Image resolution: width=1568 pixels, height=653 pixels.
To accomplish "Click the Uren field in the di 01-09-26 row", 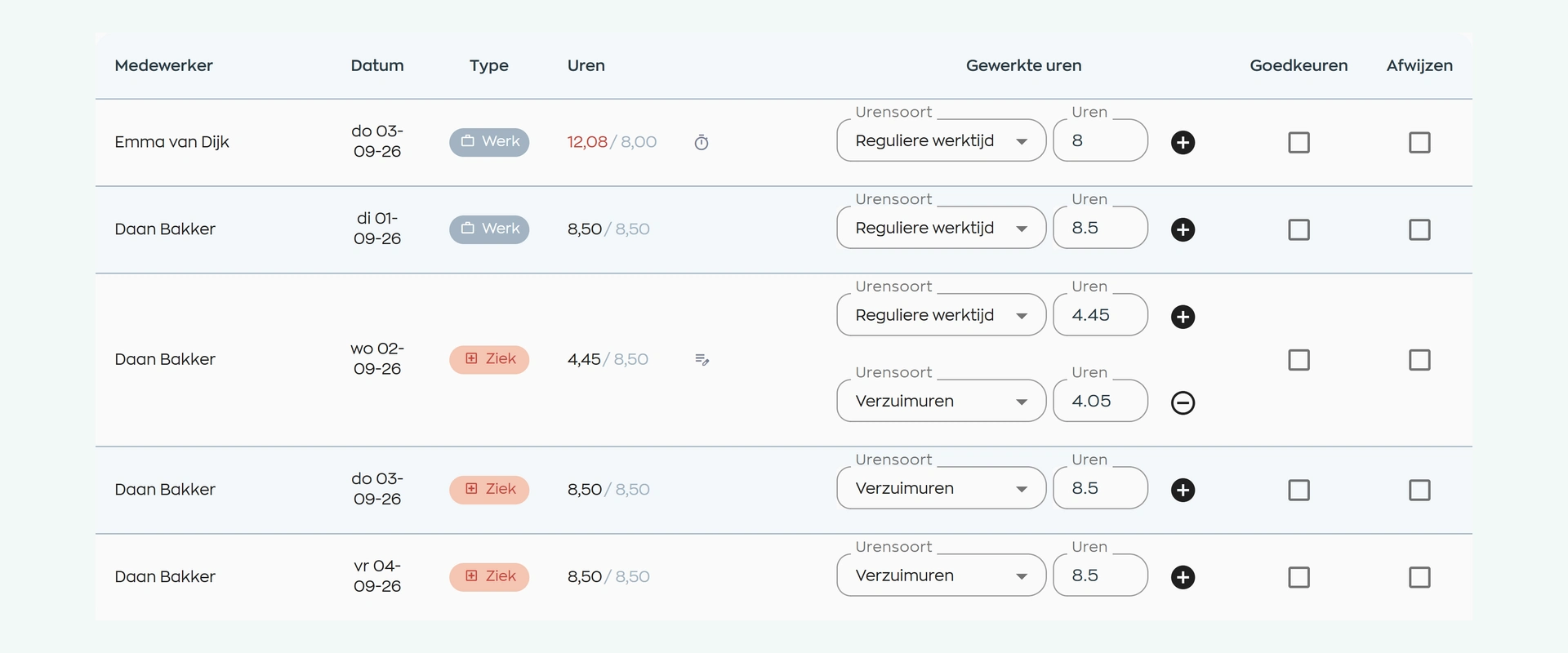I will coord(1100,228).
